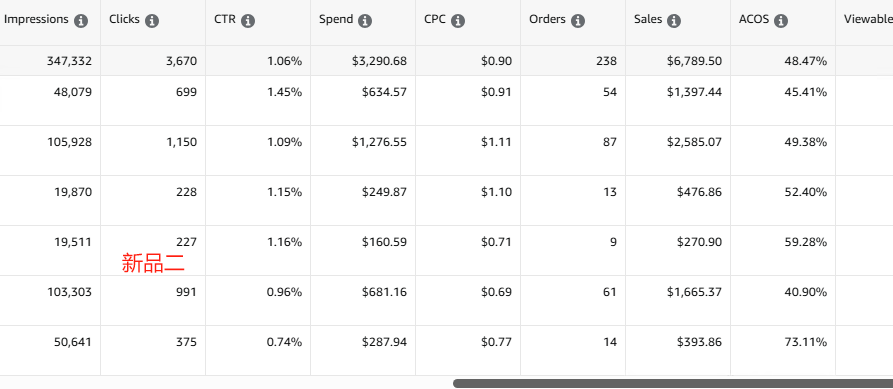Image resolution: width=893 pixels, height=389 pixels.
Task: Select sales cell $393.86
Action: [x=699, y=342]
